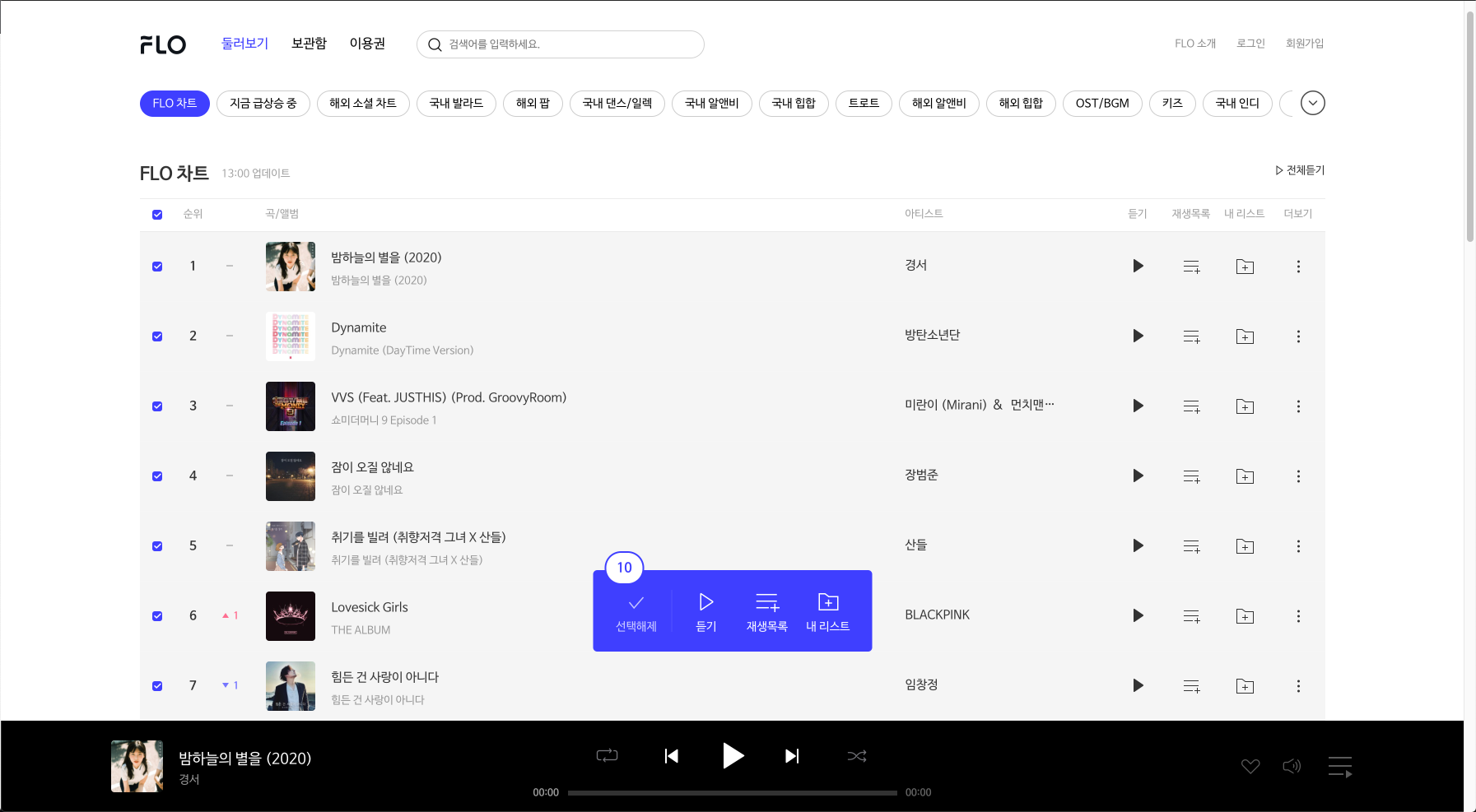Screen dimensions: 1476x812
Task: Click 재생목록 in the selection popup
Action: 767,613
